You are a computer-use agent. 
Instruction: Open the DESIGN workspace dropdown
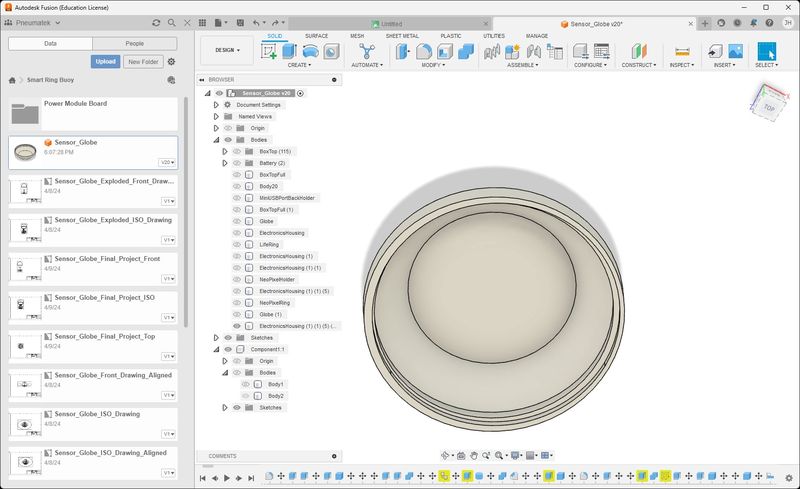(227, 50)
